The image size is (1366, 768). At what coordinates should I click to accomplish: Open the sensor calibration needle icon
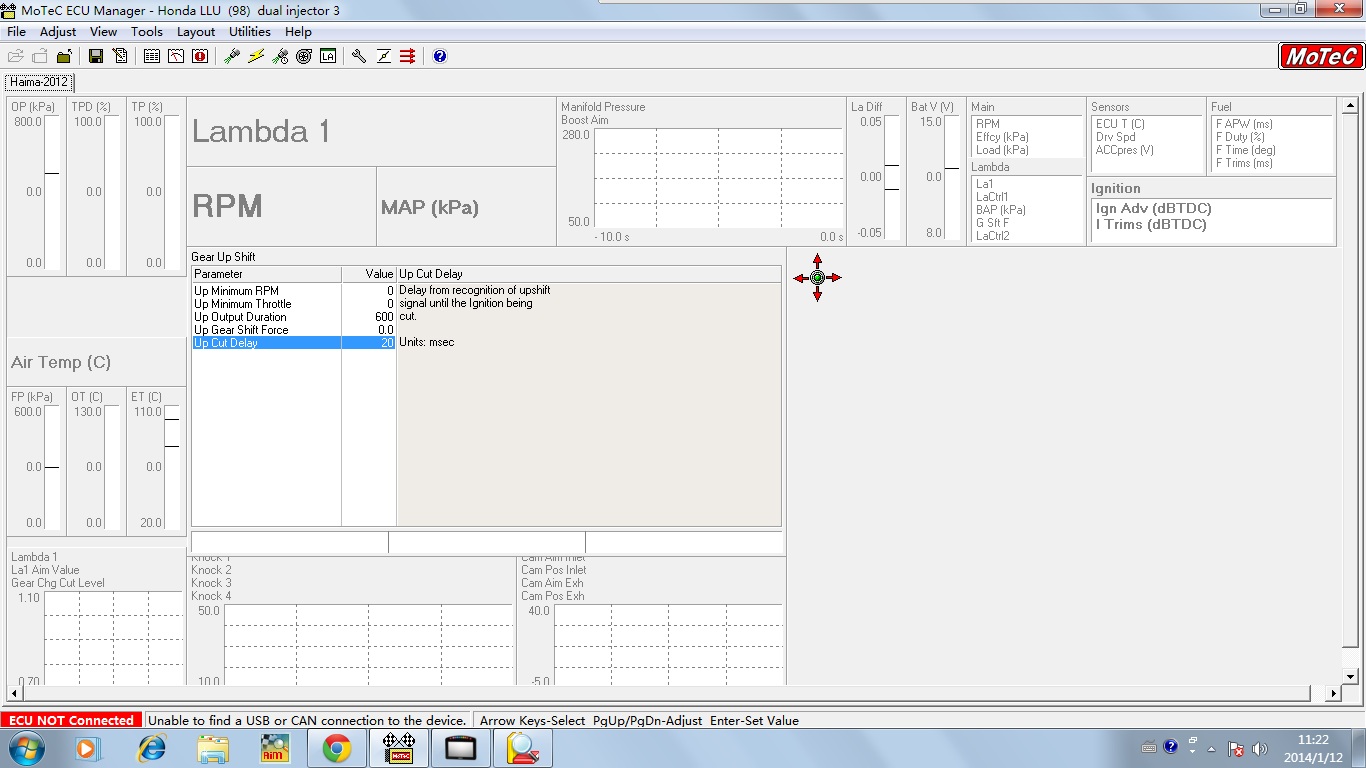click(x=384, y=56)
